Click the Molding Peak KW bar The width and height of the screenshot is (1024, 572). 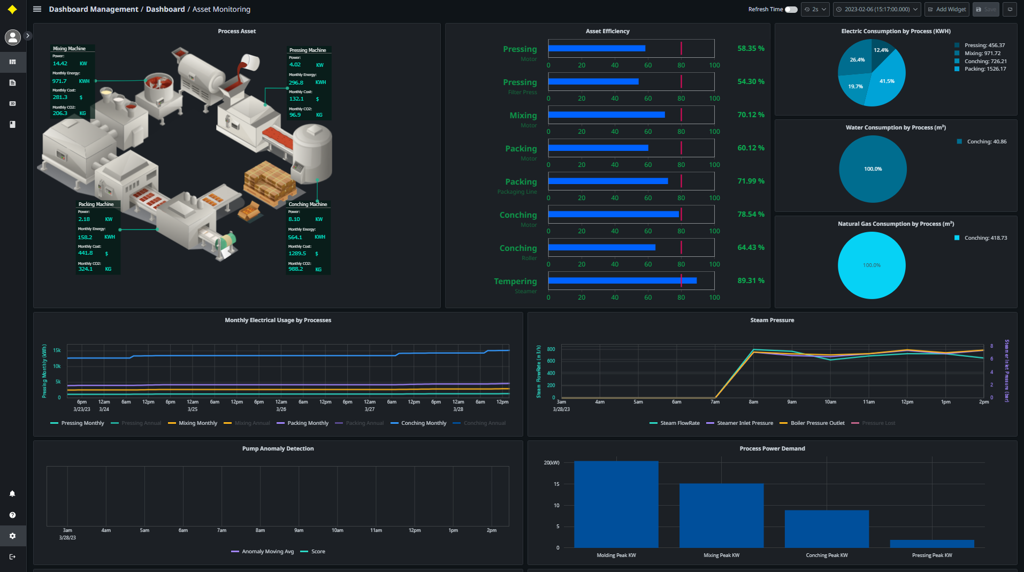(616, 503)
